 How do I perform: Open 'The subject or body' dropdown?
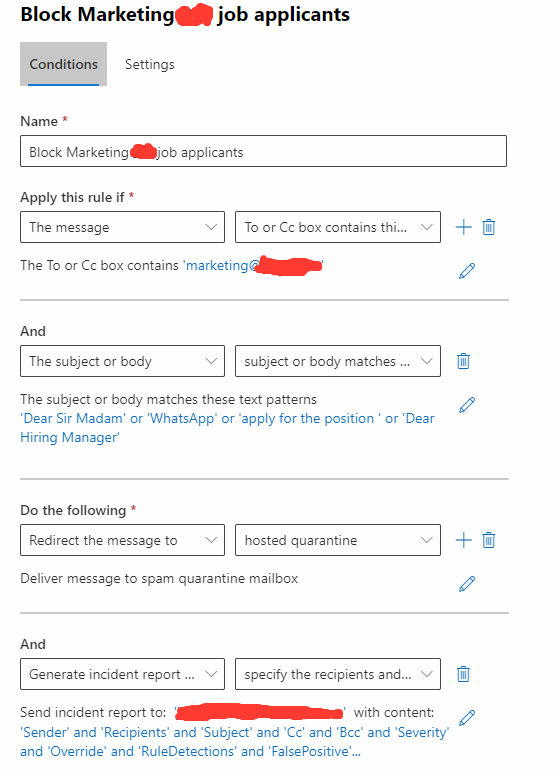click(x=123, y=361)
